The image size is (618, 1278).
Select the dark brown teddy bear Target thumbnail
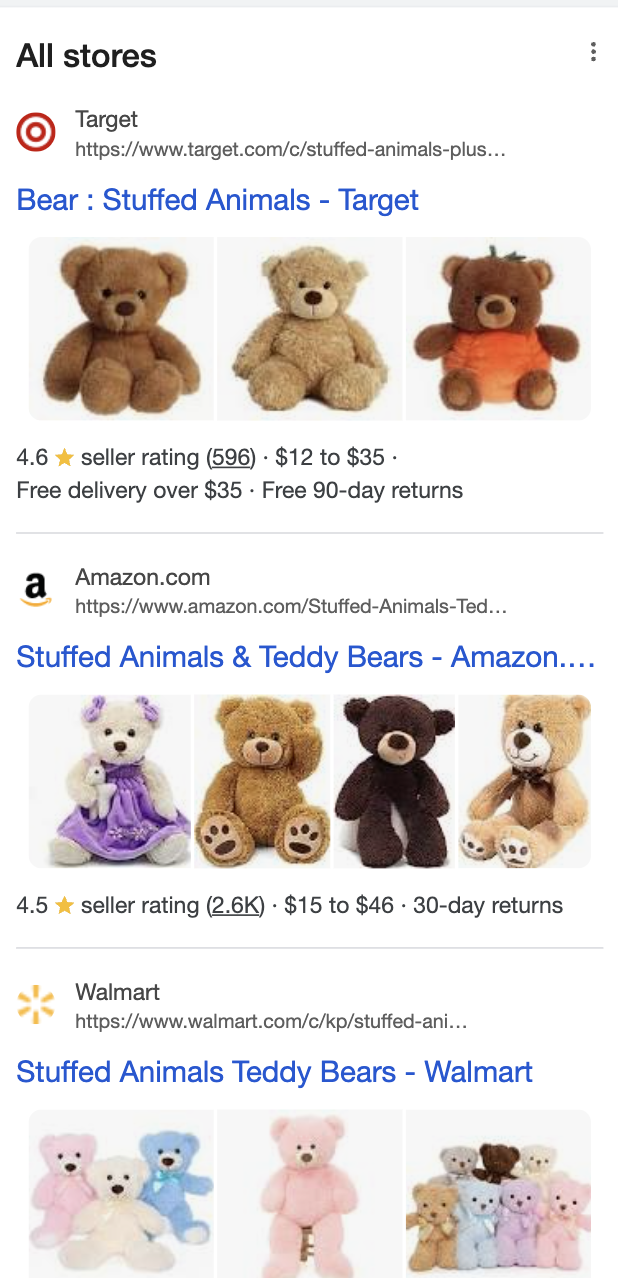coord(121,328)
